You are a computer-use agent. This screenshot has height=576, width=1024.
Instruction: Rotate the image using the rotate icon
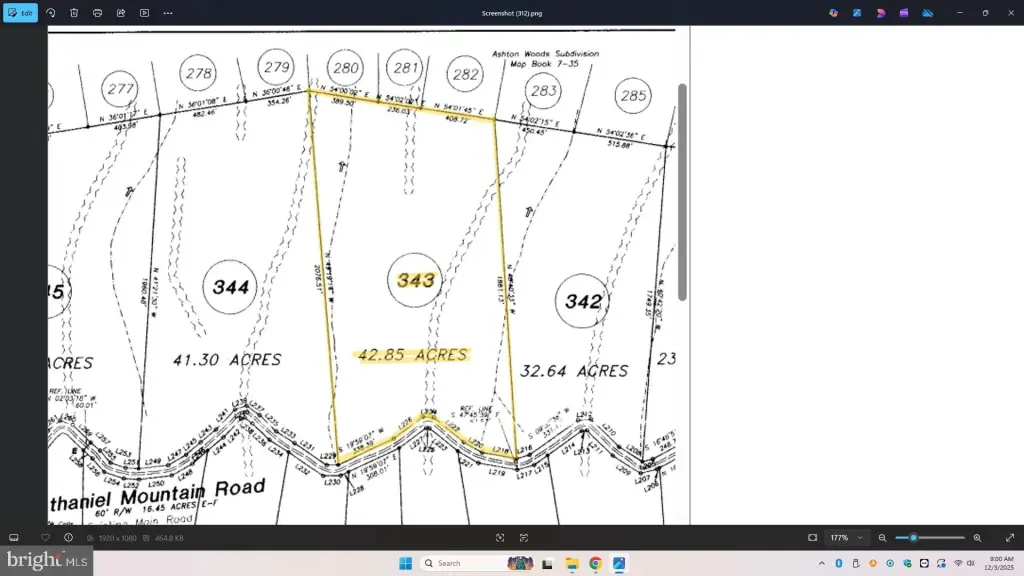click(51, 13)
